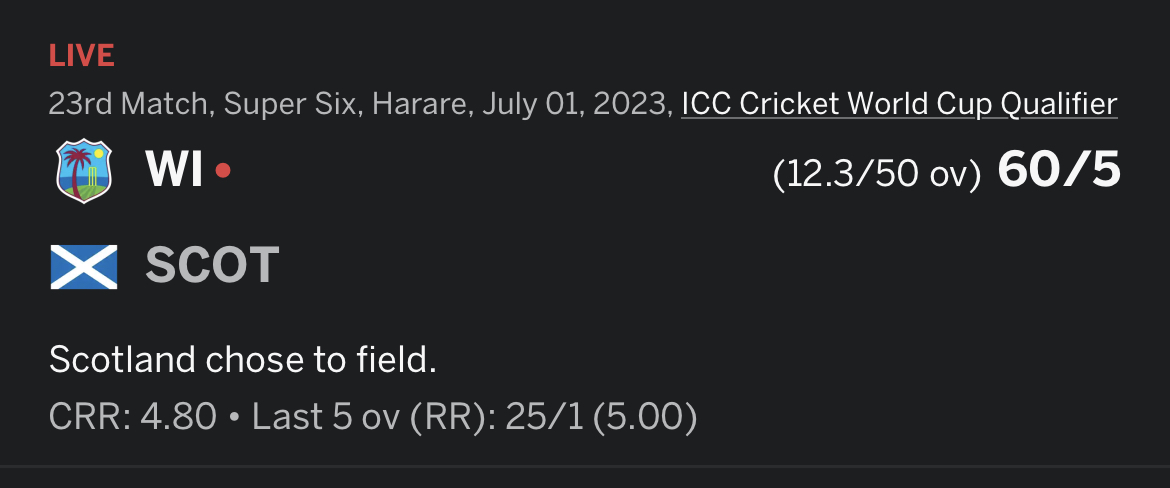Screen dimensions: 1170x488
Task: Click the red LIVE status label
Action: point(81,56)
